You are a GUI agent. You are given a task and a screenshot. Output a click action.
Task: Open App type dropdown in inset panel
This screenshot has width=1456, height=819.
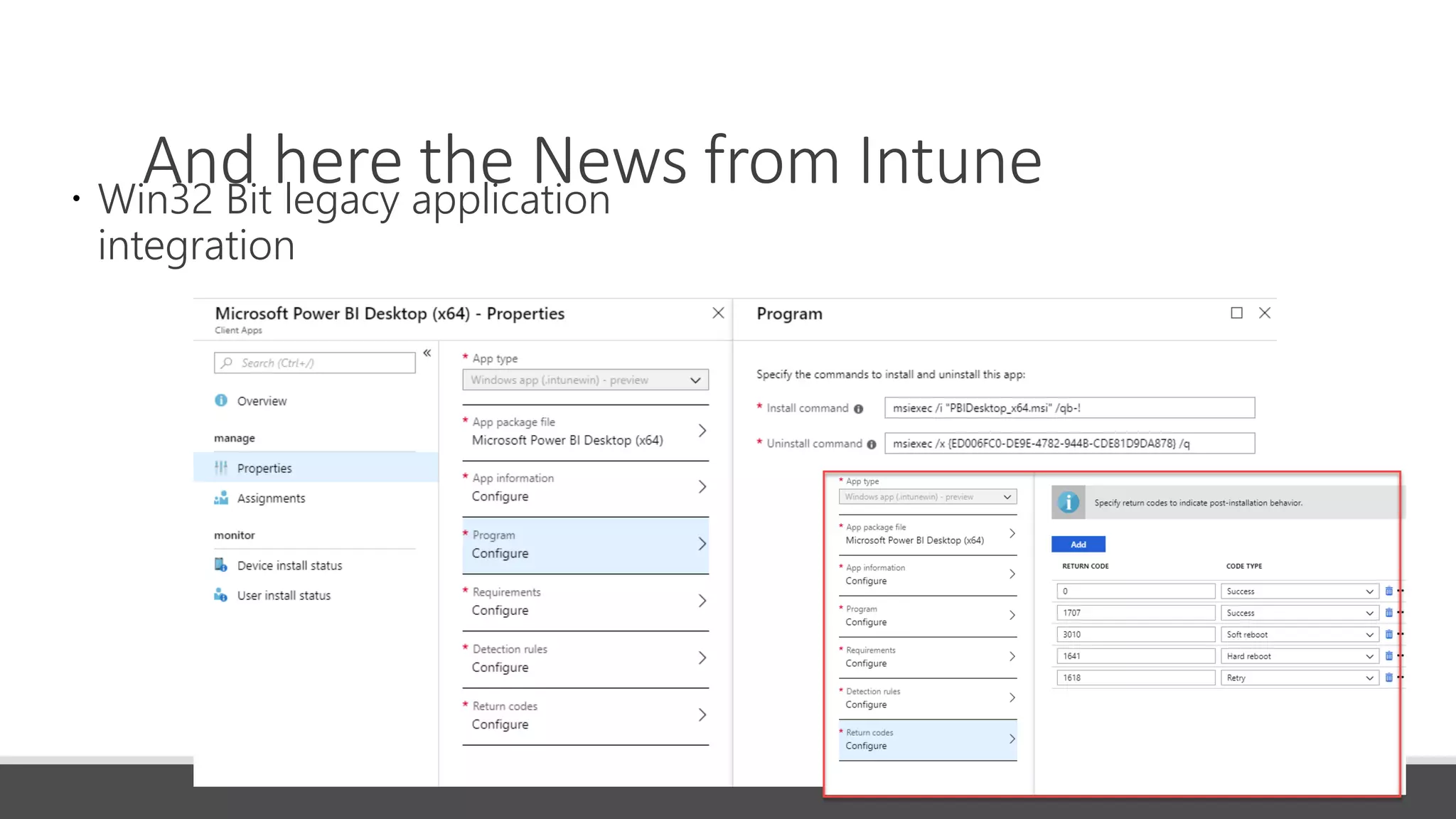[x=928, y=497]
